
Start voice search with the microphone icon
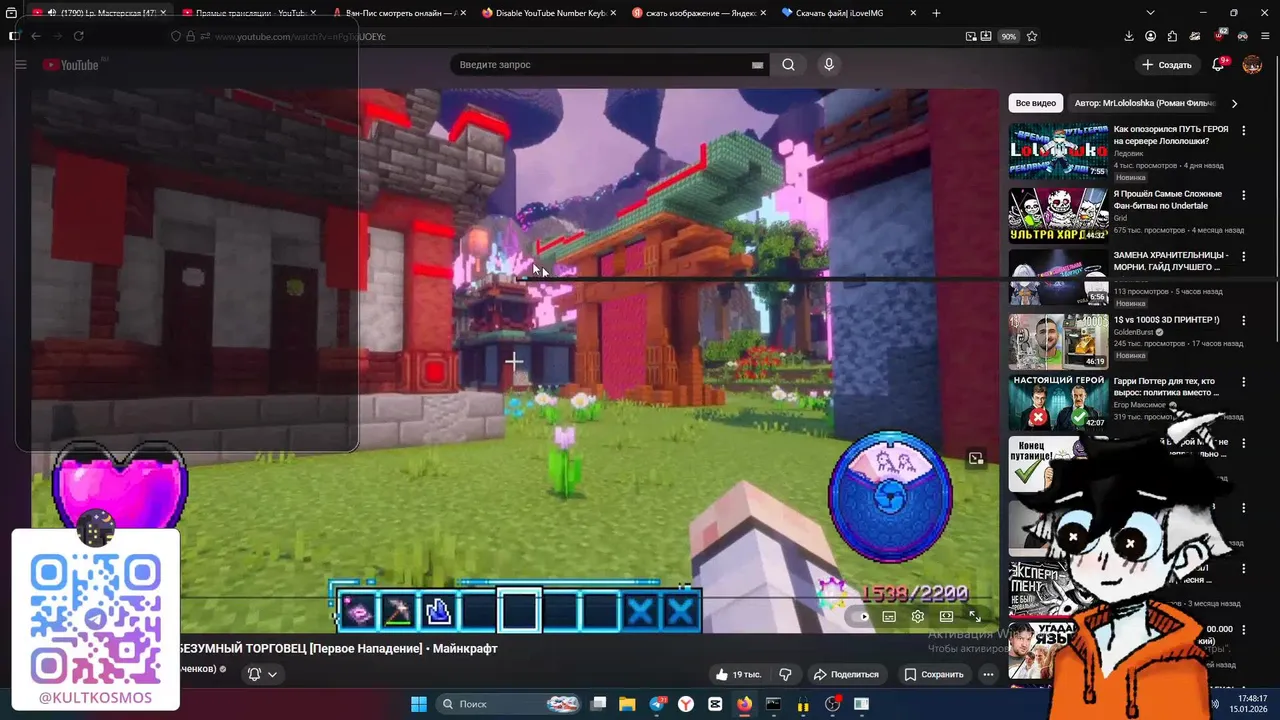(828, 65)
